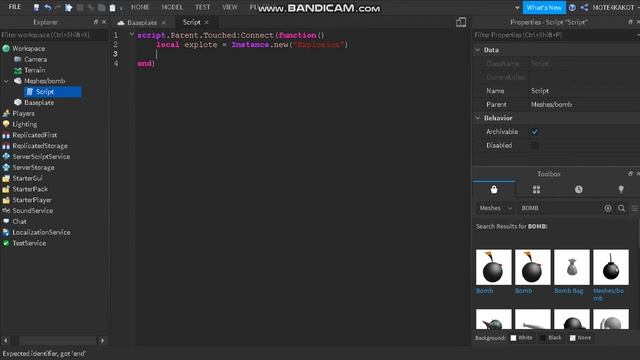Open the help question mark icon
This screenshot has width=640, height=360.
pos(572,7)
